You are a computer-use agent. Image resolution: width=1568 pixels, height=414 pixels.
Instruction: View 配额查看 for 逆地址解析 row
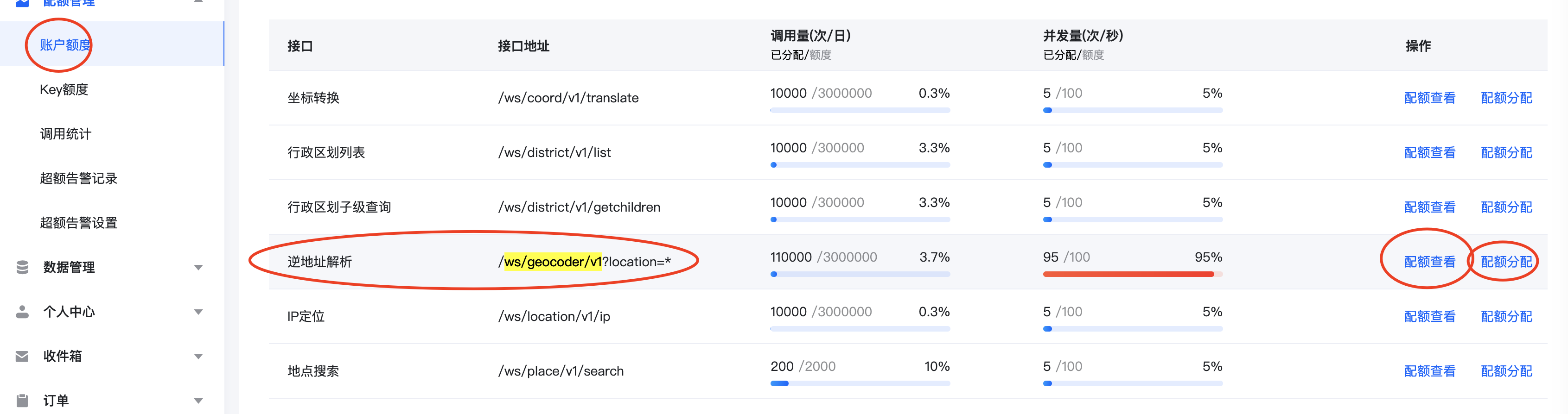(1429, 262)
